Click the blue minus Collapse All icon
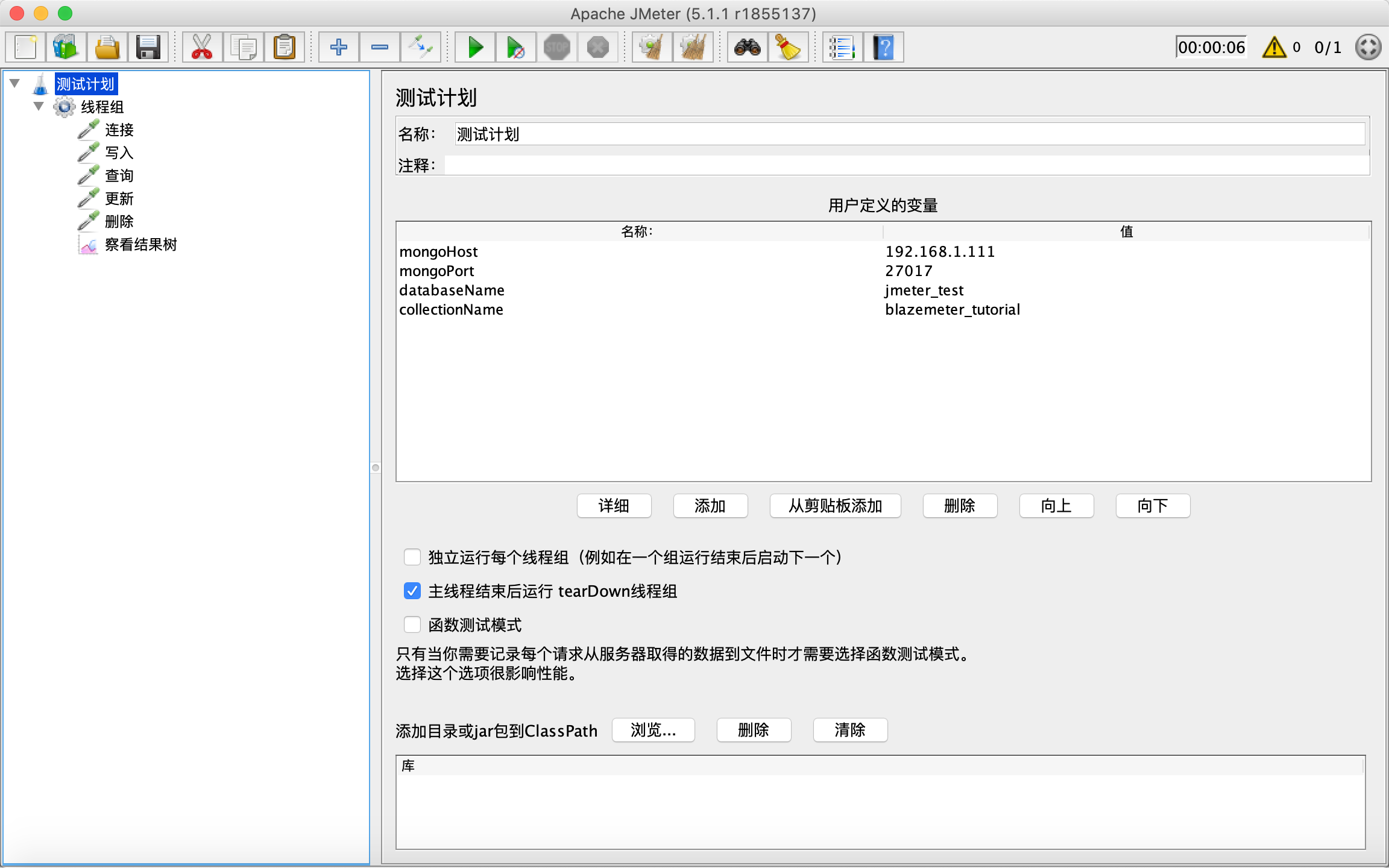The image size is (1389, 868). [x=380, y=47]
